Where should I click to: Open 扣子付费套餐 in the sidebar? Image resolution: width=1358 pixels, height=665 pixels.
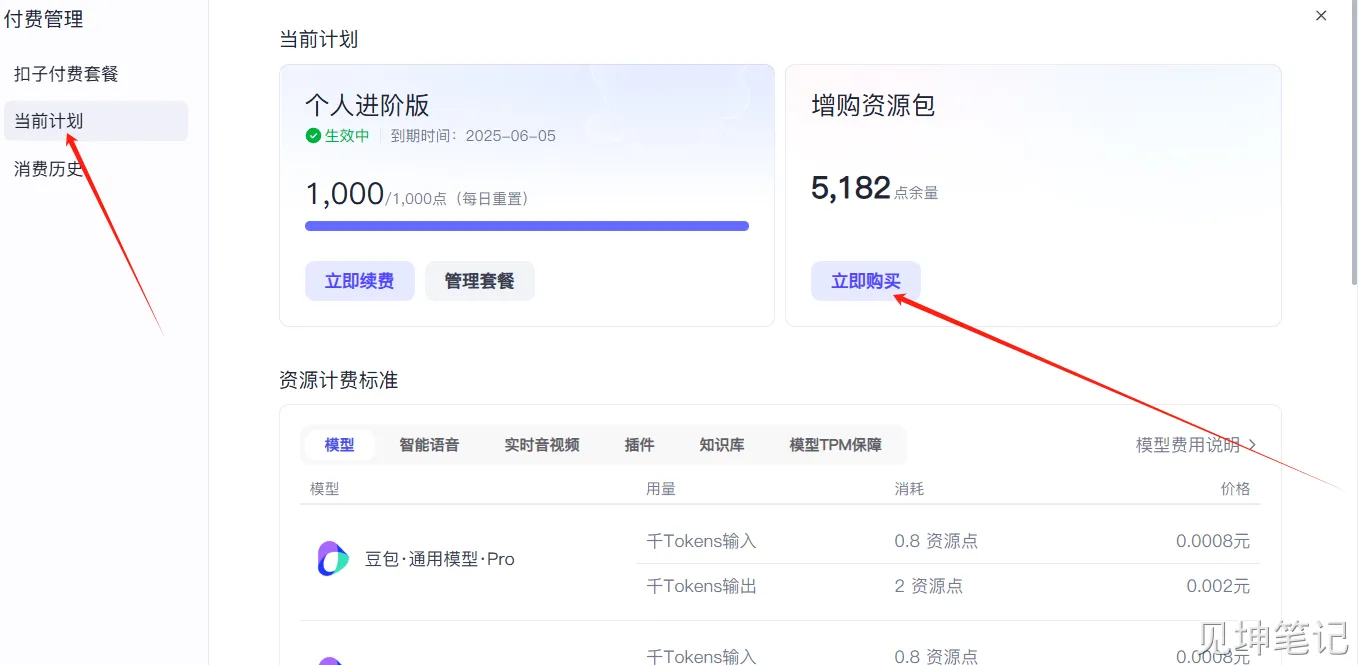click(x=66, y=74)
